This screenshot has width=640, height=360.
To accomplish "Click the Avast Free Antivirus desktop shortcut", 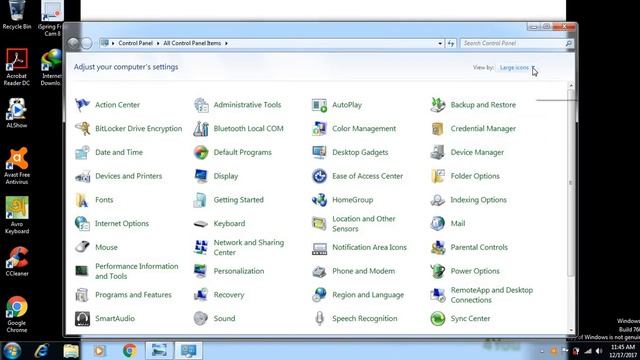I will pyautogui.click(x=17, y=166).
